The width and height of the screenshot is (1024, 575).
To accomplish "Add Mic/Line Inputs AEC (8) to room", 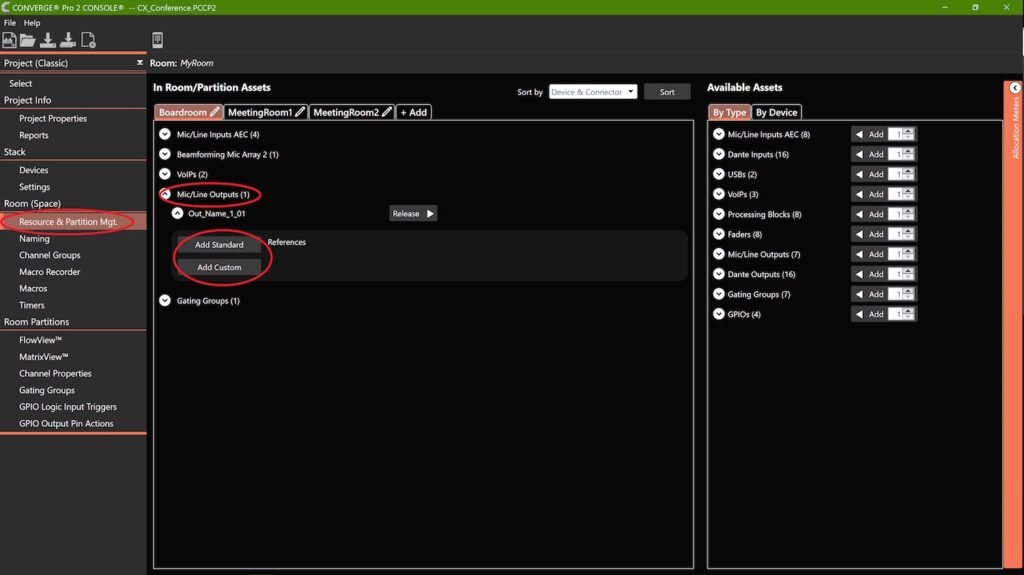I will point(869,134).
